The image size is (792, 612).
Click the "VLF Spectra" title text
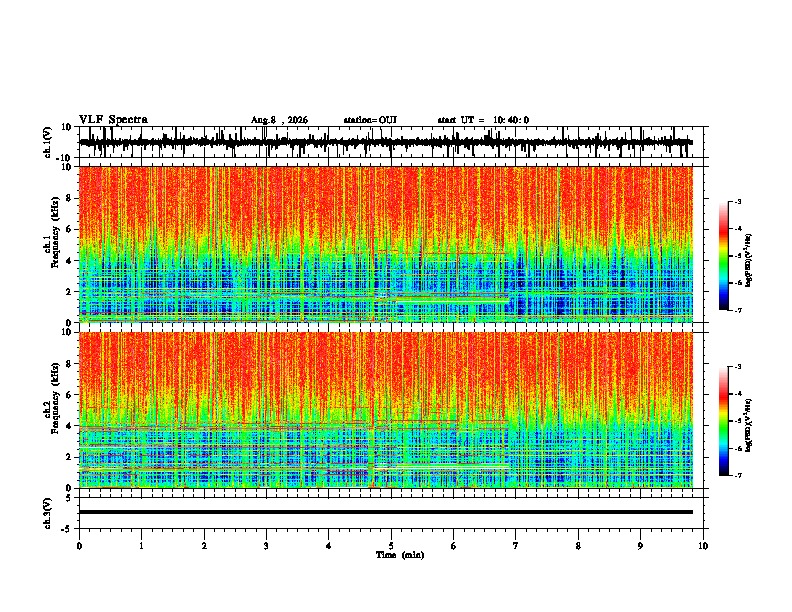[x=113, y=120]
